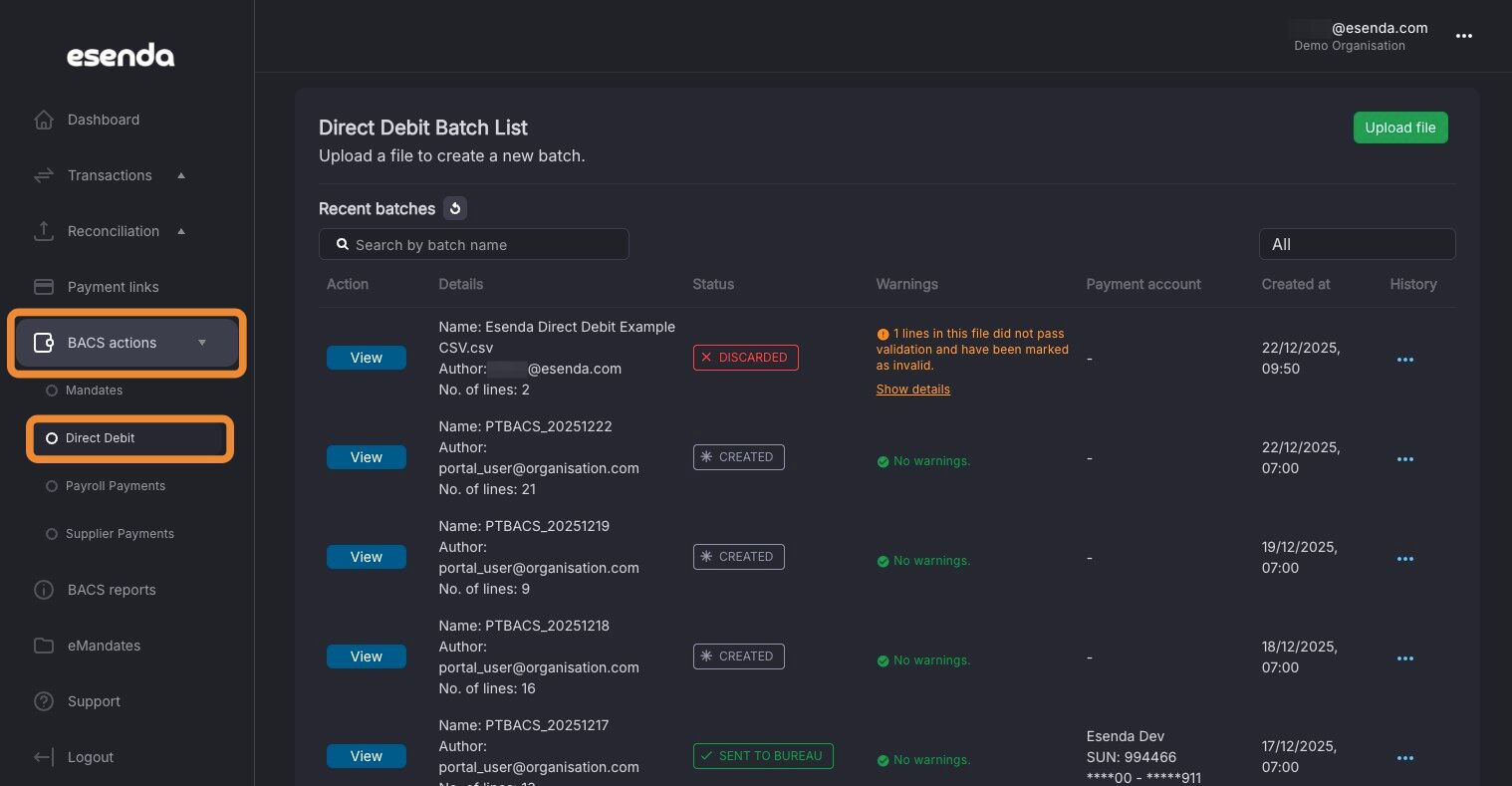Click the Support question mark icon
1512x786 pixels.
pyautogui.click(x=44, y=701)
